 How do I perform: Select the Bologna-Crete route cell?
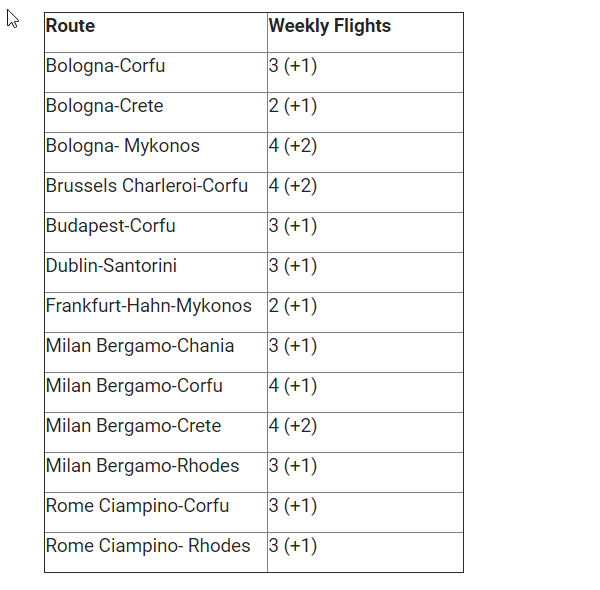pyautogui.click(x=156, y=112)
